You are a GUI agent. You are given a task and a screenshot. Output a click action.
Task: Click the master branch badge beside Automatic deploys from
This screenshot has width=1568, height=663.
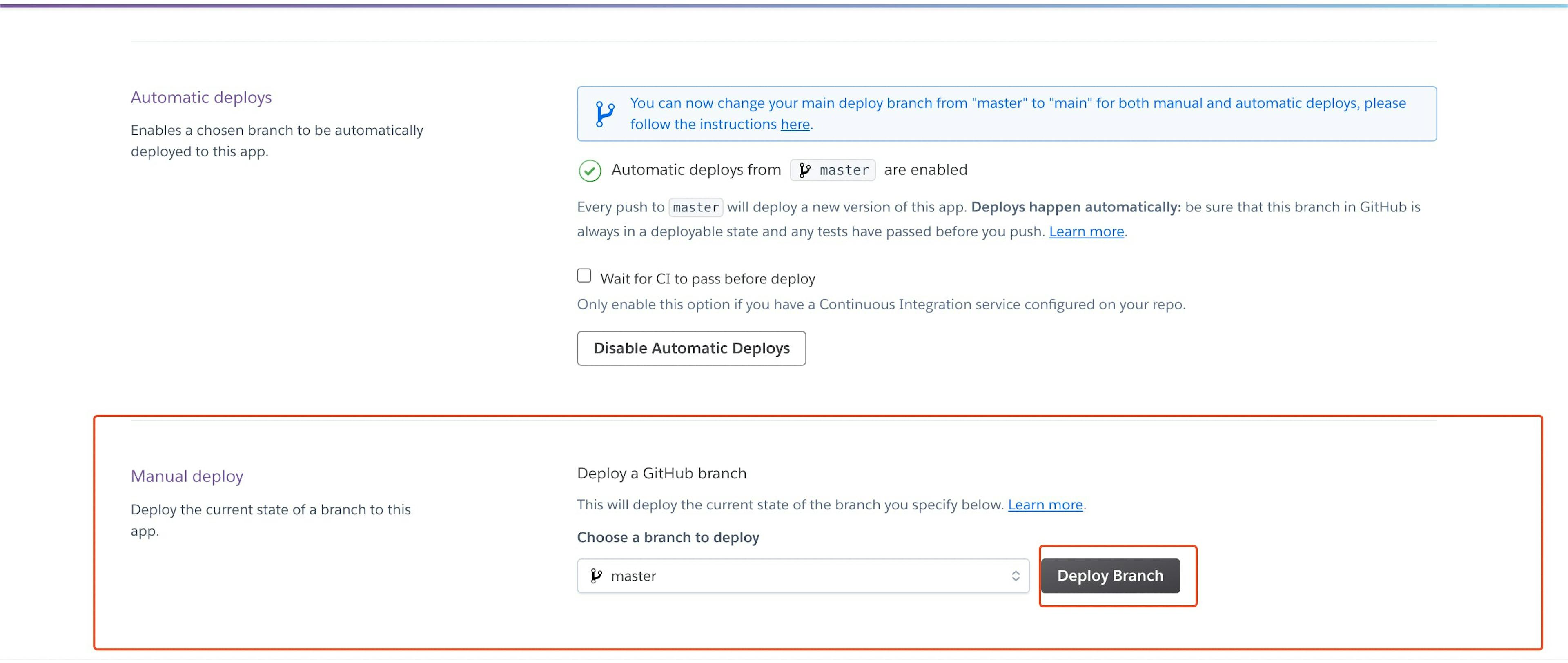point(832,170)
